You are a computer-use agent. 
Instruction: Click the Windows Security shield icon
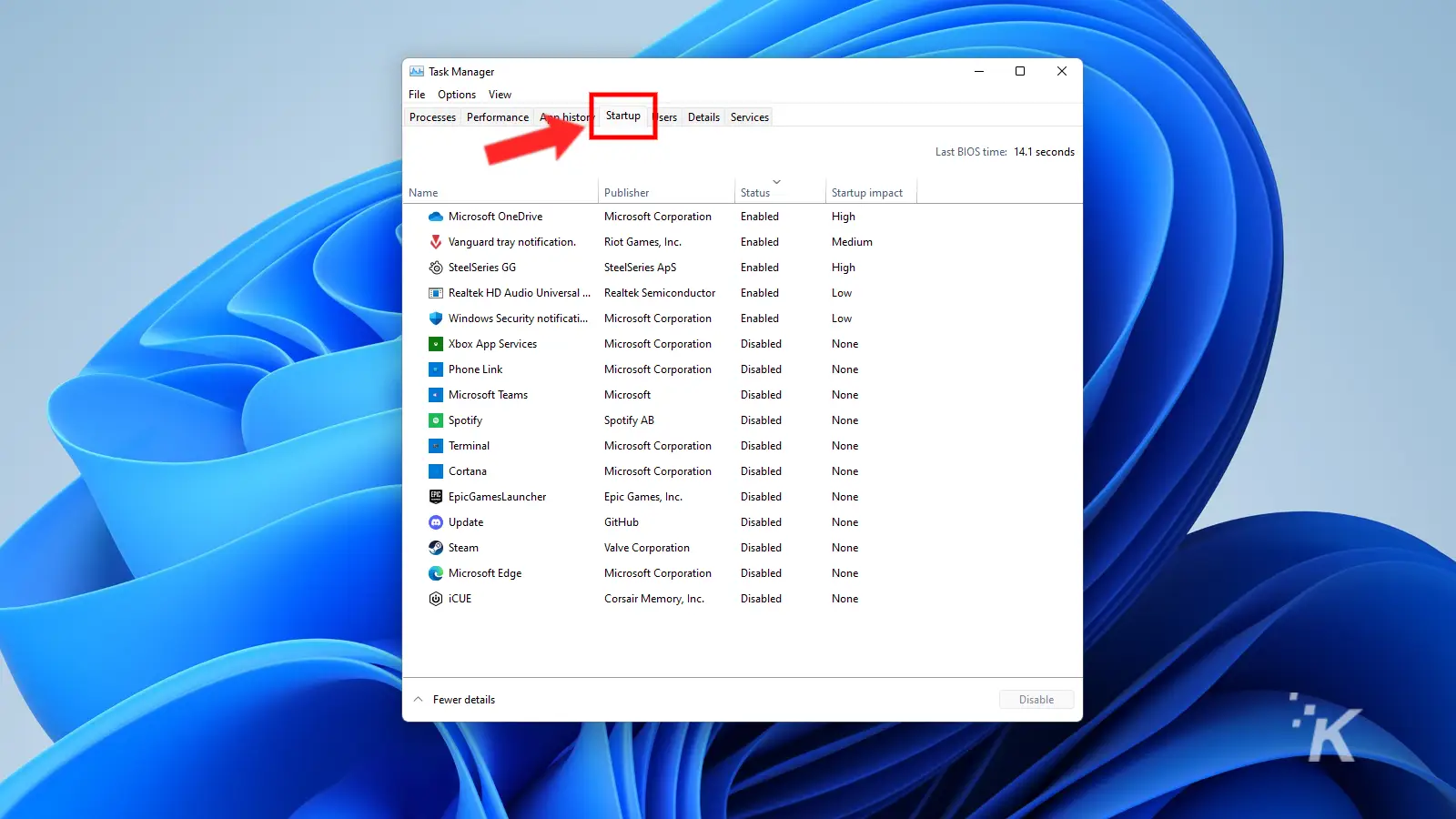coord(436,318)
